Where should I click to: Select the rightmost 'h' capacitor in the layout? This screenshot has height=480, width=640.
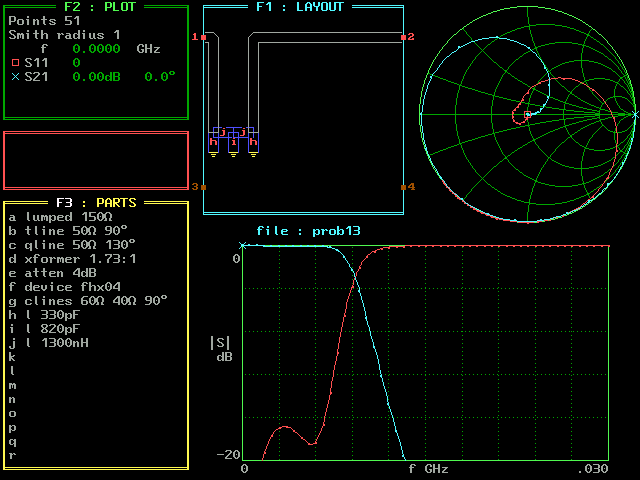tap(253, 142)
